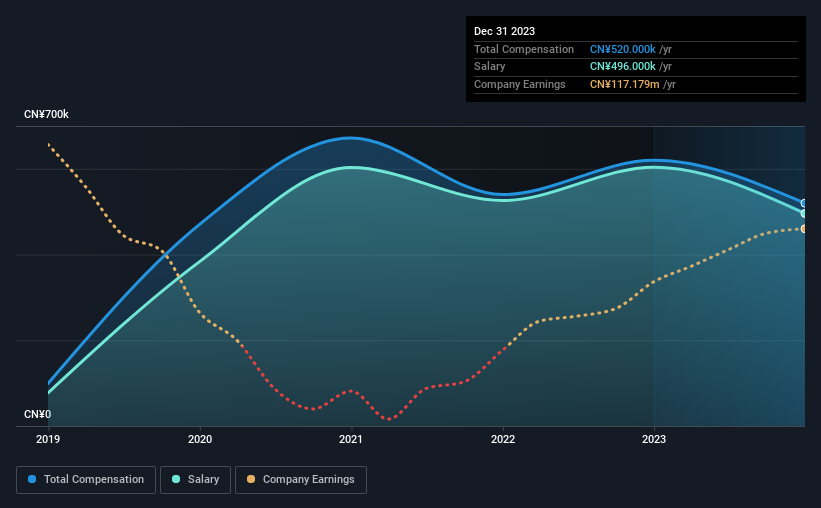Click the CN¥117.179m company earnings value
The width and height of the screenshot is (821, 508).
click(625, 84)
